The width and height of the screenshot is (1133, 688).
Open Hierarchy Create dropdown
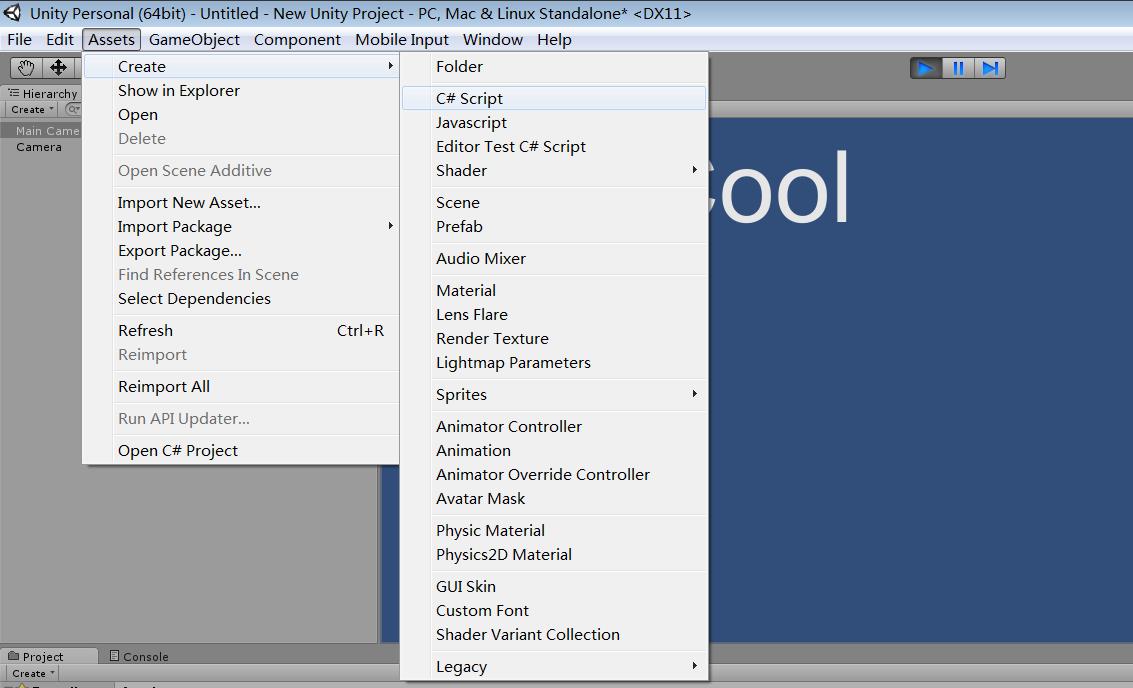tap(33, 109)
